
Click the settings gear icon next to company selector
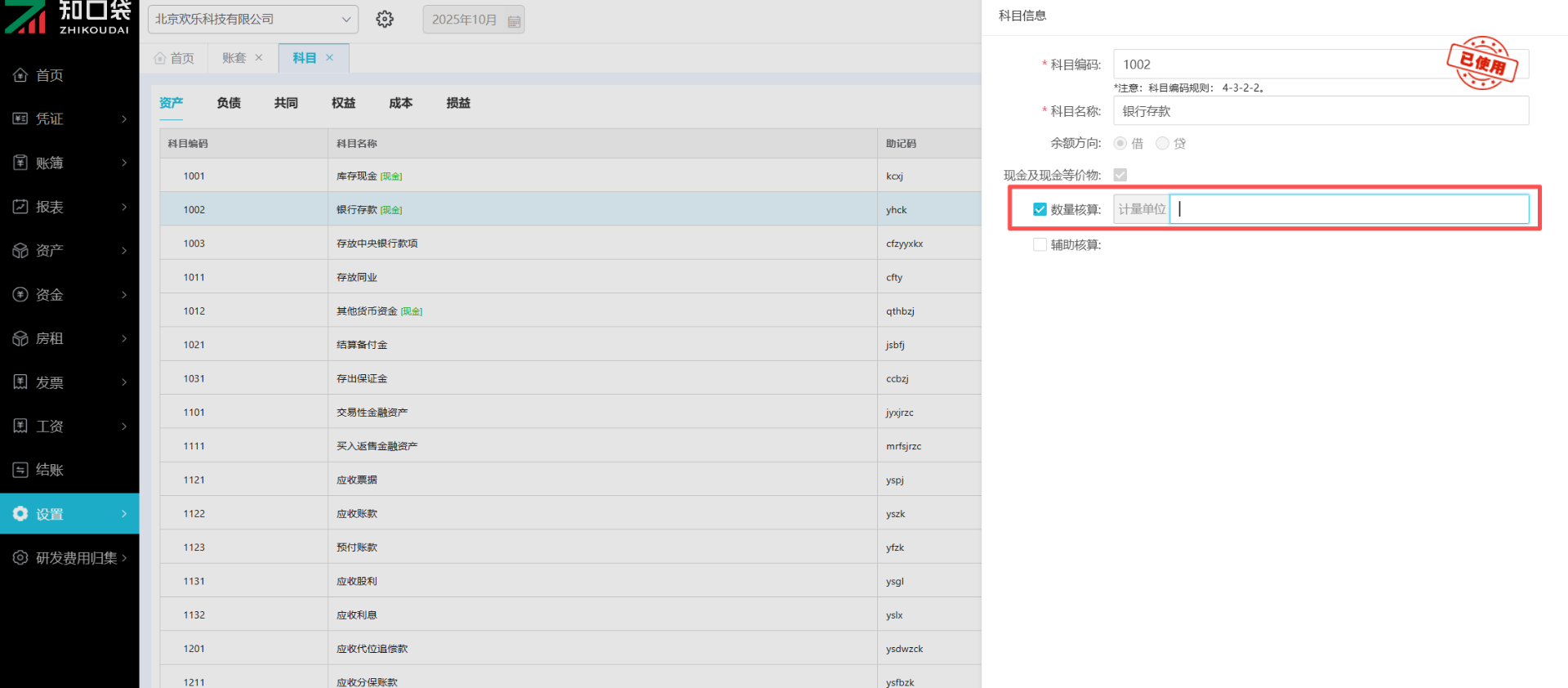385,20
